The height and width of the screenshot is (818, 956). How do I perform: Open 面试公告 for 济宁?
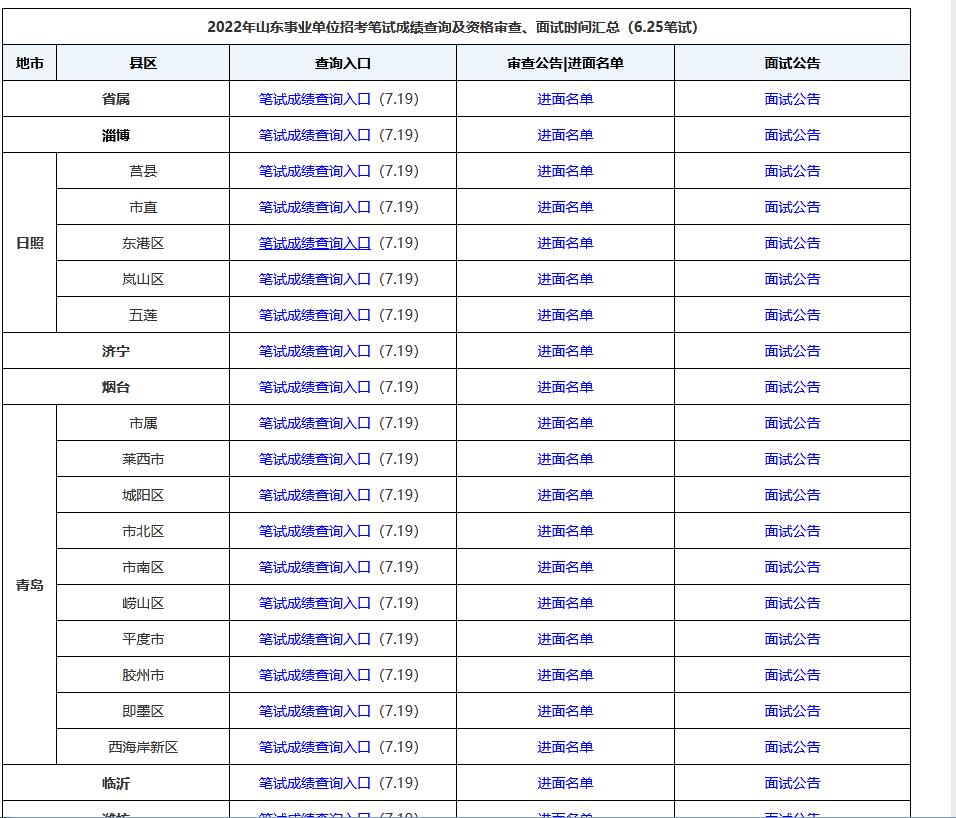point(793,350)
